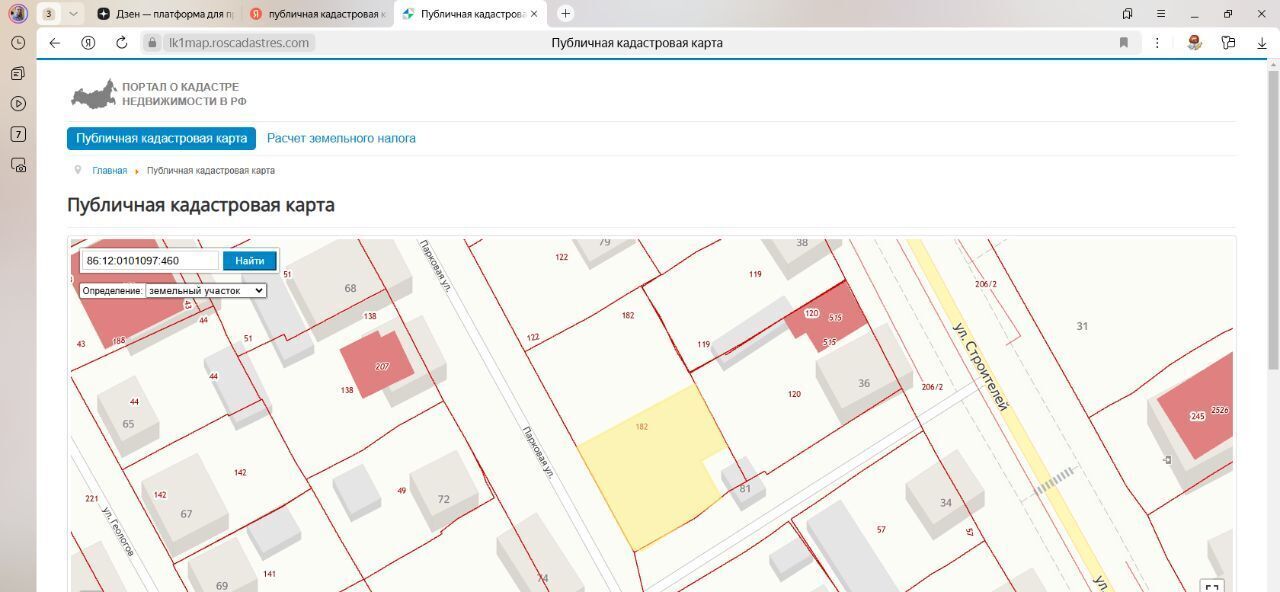Screen dimensions: 1280x592
Task: Click page heading Публичная кадастровая карта
Action: [x=201, y=205]
